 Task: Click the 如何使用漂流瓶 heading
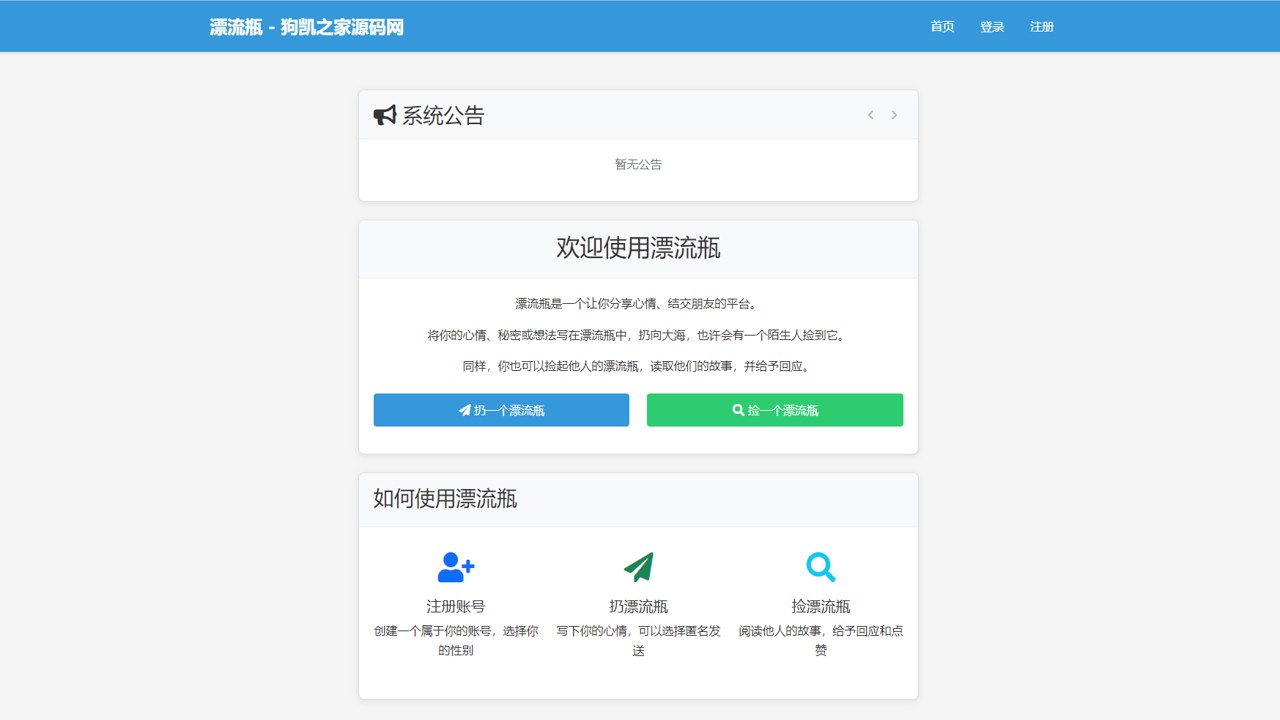pyautogui.click(x=445, y=499)
